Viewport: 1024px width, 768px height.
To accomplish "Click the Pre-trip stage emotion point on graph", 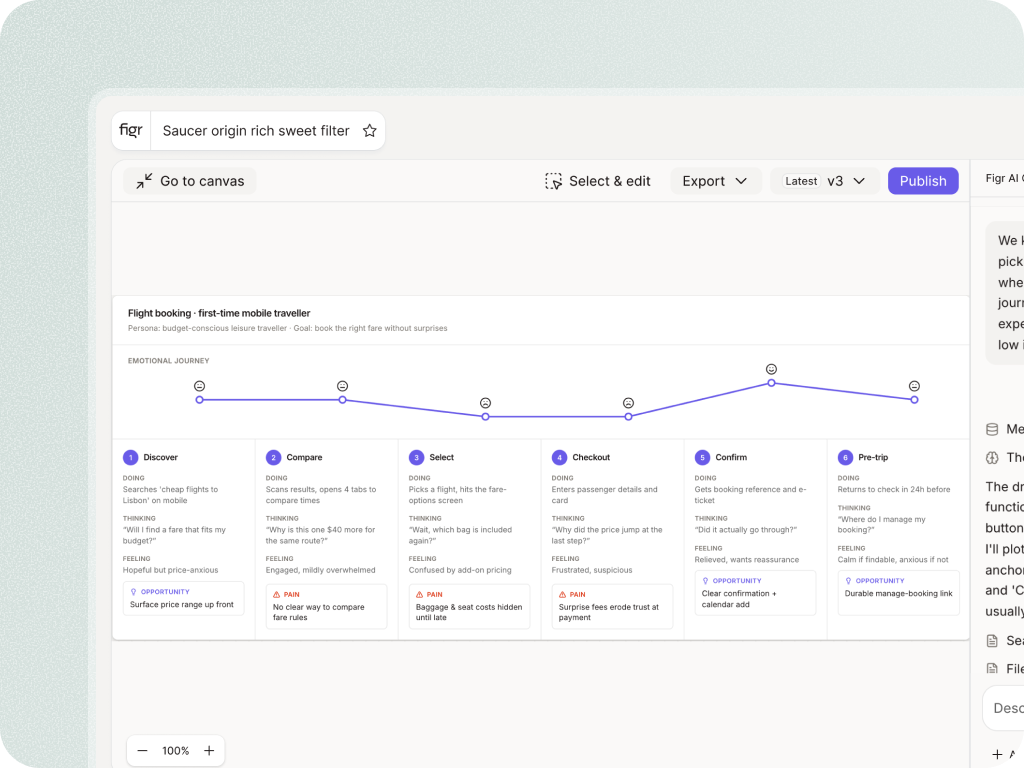I will [914, 400].
